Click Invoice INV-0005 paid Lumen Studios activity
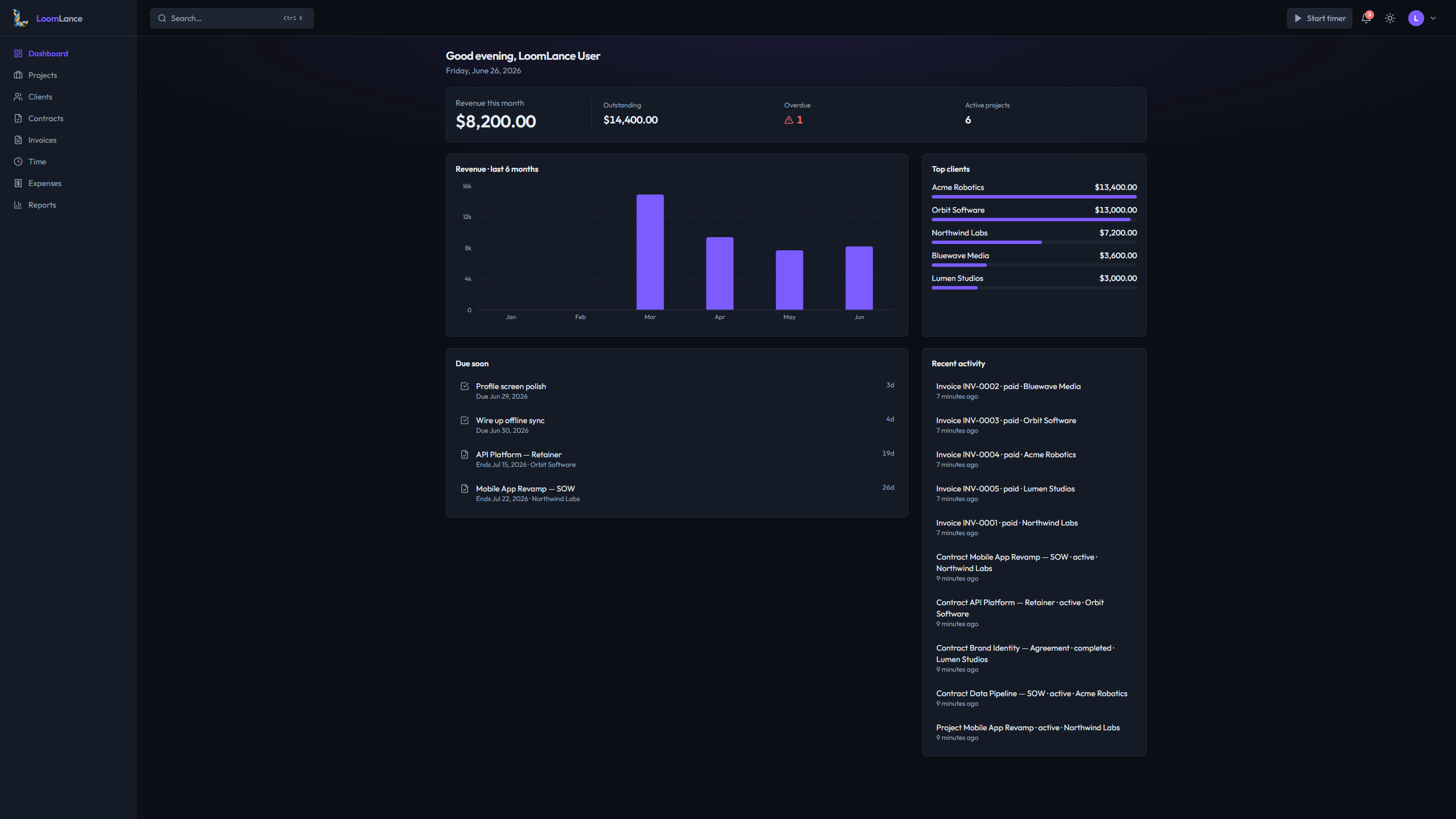Viewport: 1456px width, 819px height. tap(1034, 493)
